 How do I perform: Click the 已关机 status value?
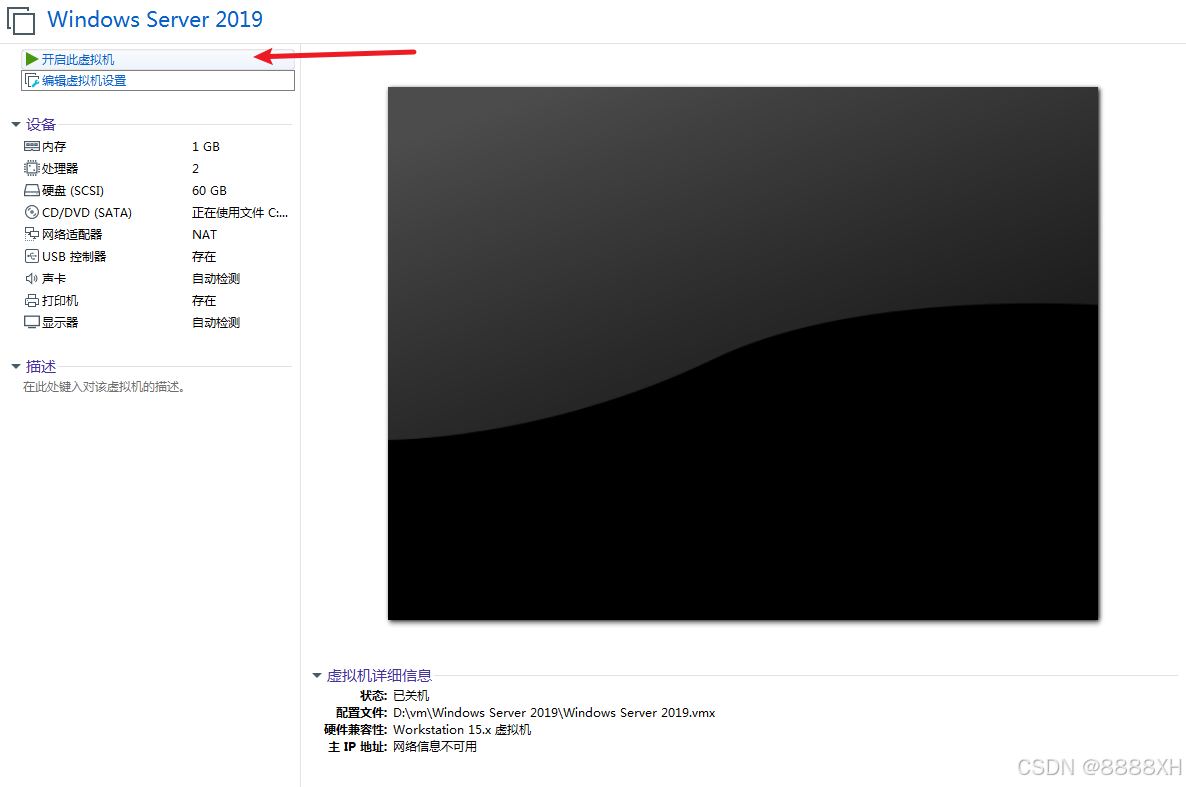coord(411,695)
